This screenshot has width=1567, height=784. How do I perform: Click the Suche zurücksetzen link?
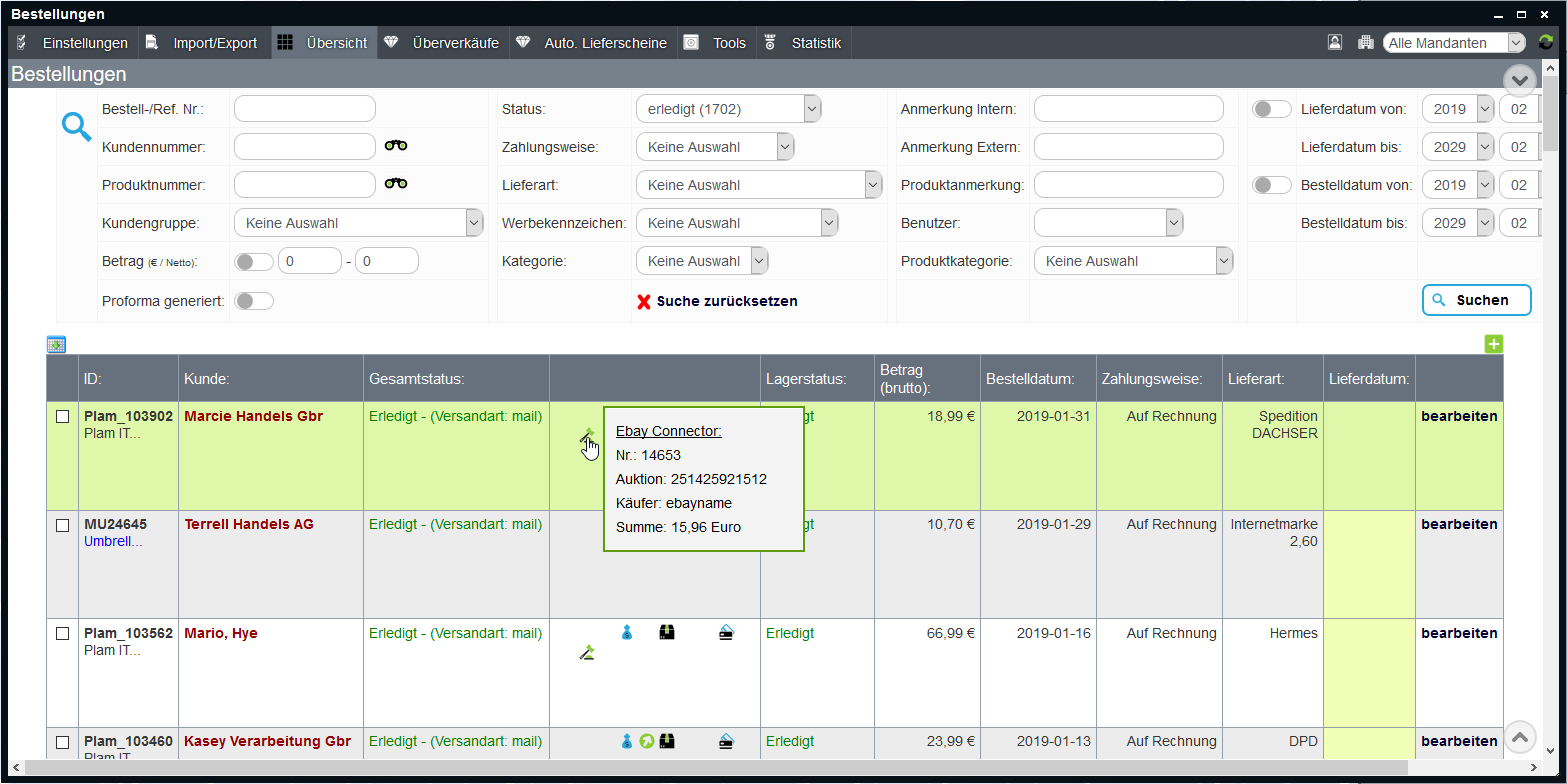click(727, 301)
